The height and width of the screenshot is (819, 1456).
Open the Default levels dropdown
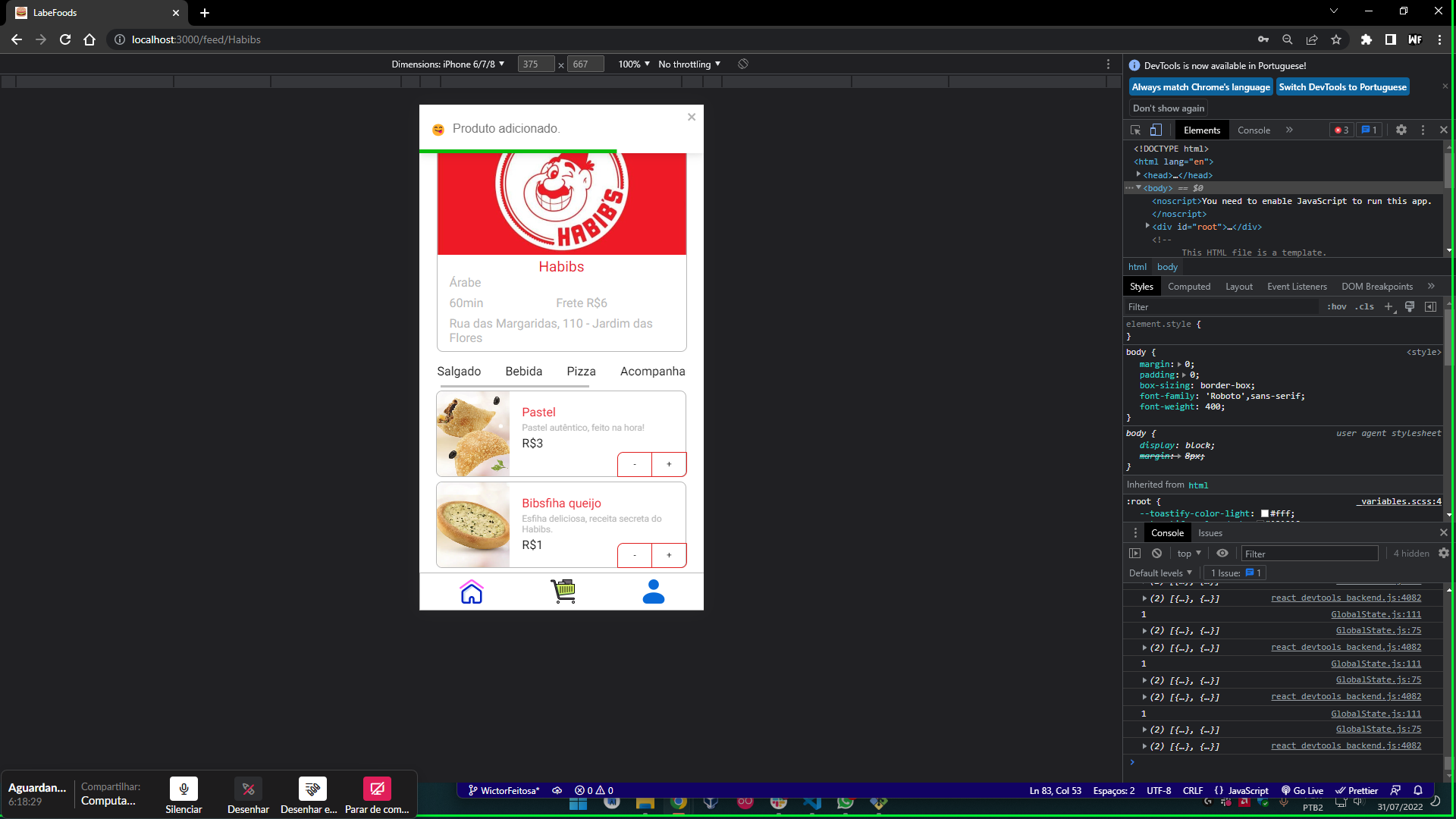click(x=1159, y=573)
